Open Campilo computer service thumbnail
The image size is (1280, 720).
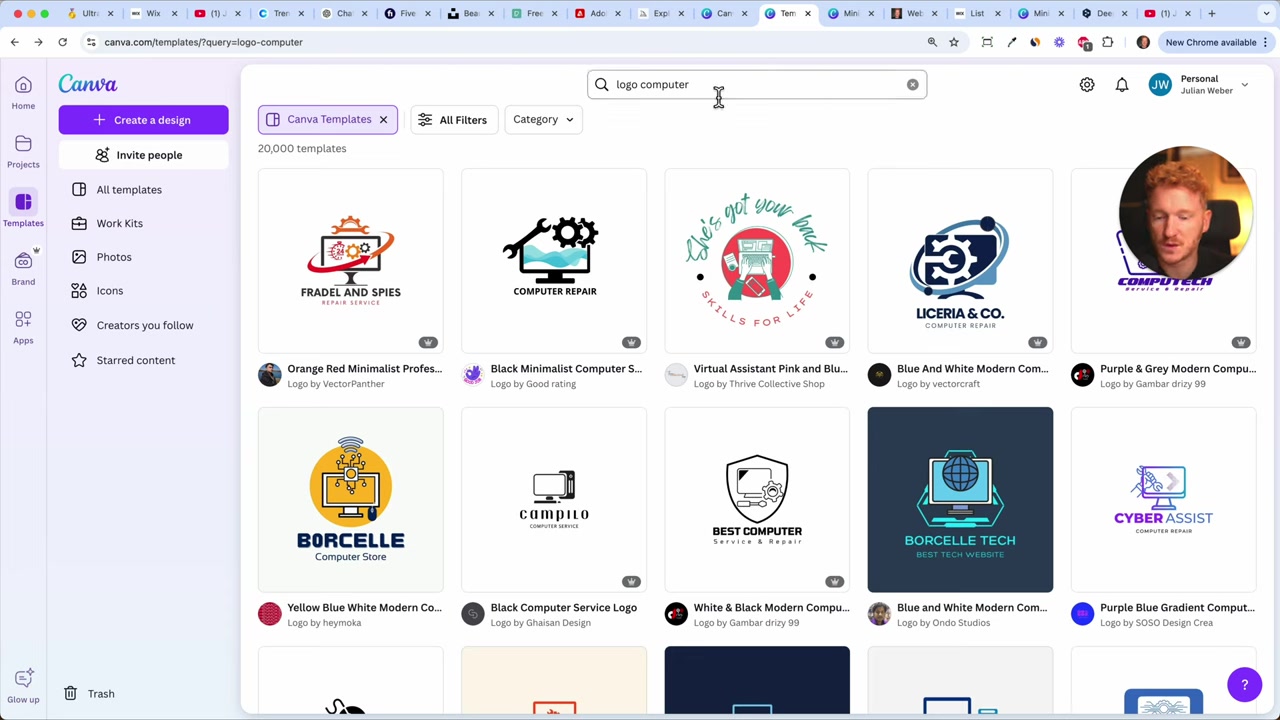(x=554, y=499)
